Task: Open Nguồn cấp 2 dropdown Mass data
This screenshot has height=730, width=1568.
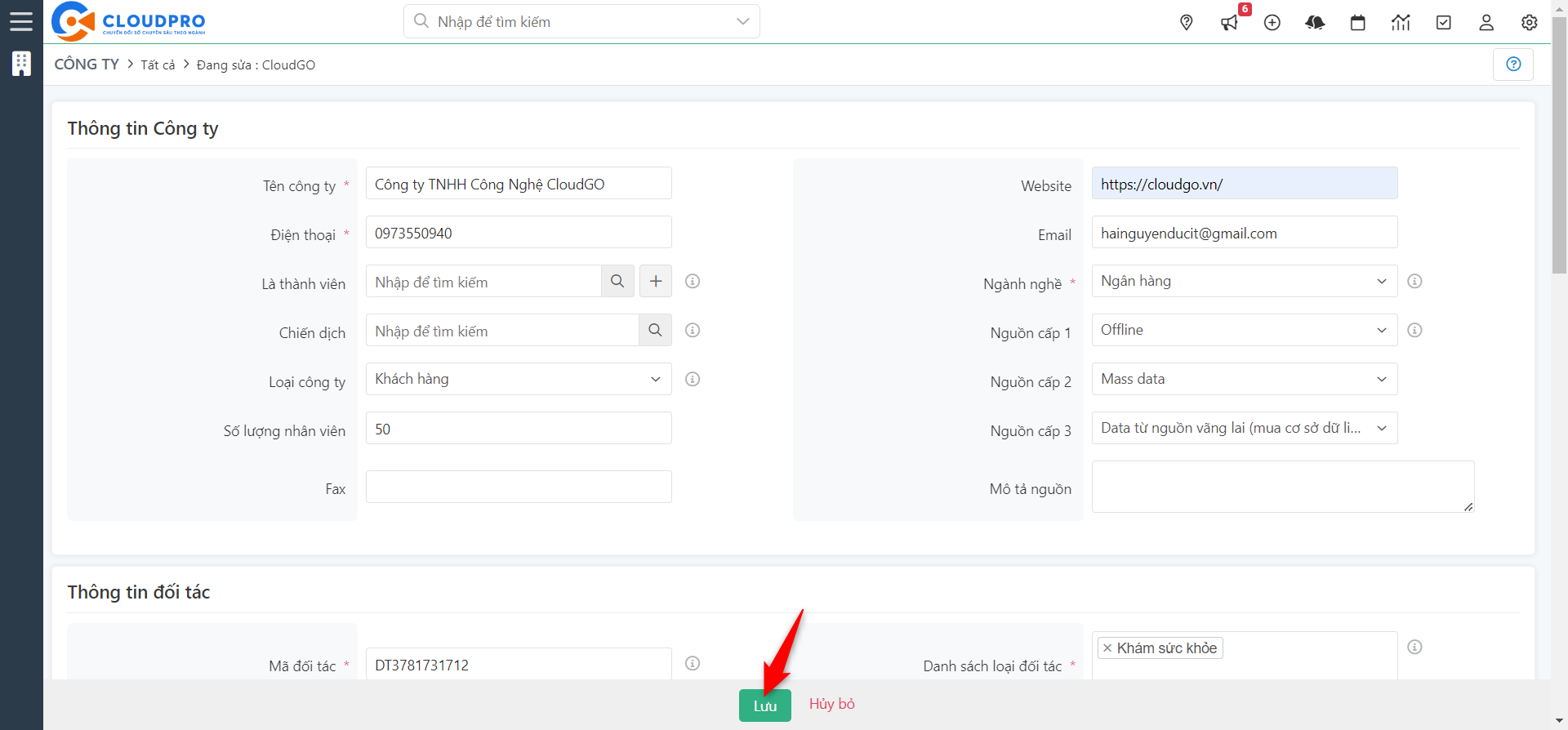Action: point(1245,379)
